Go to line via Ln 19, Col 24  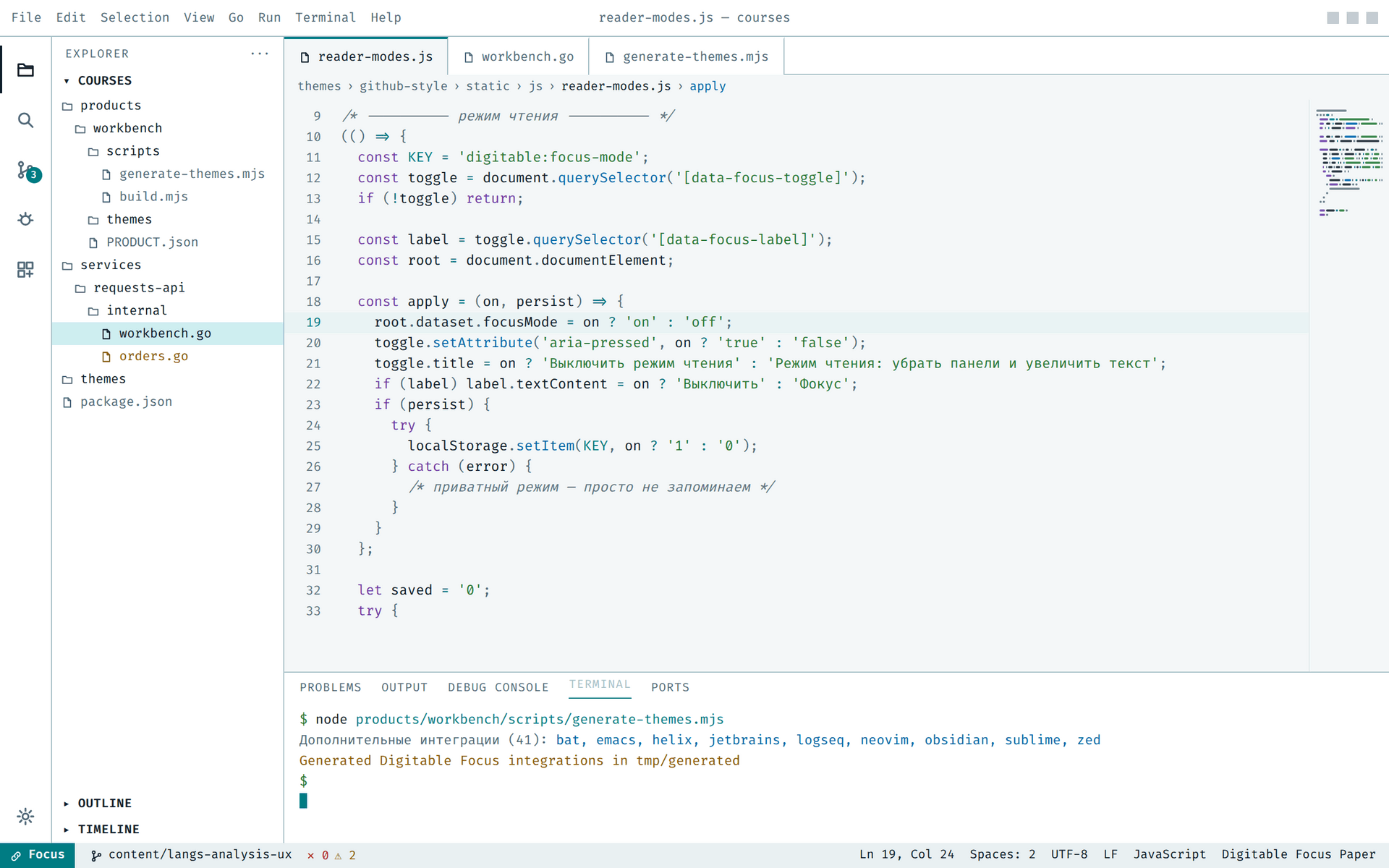coord(906,855)
